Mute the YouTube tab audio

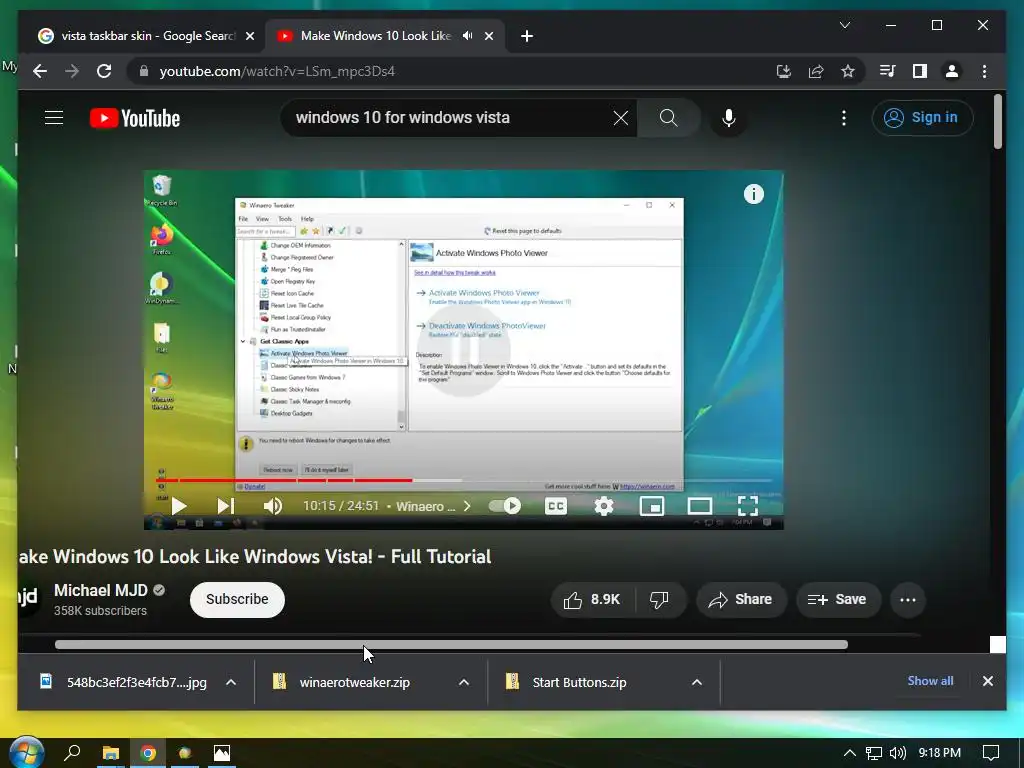click(x=467, y=36)
